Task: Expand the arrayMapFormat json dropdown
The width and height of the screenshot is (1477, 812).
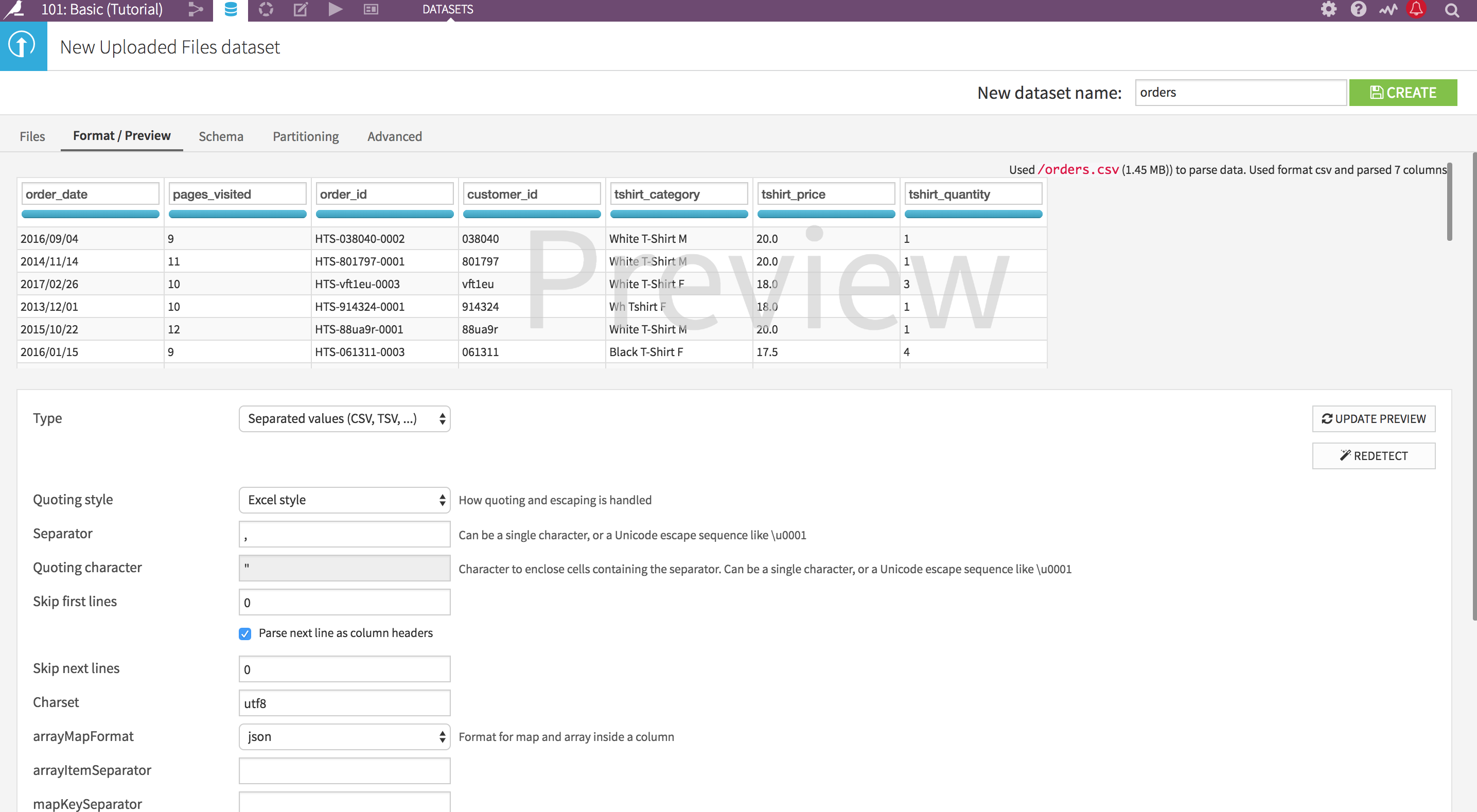Action: [x=344, y=736]
